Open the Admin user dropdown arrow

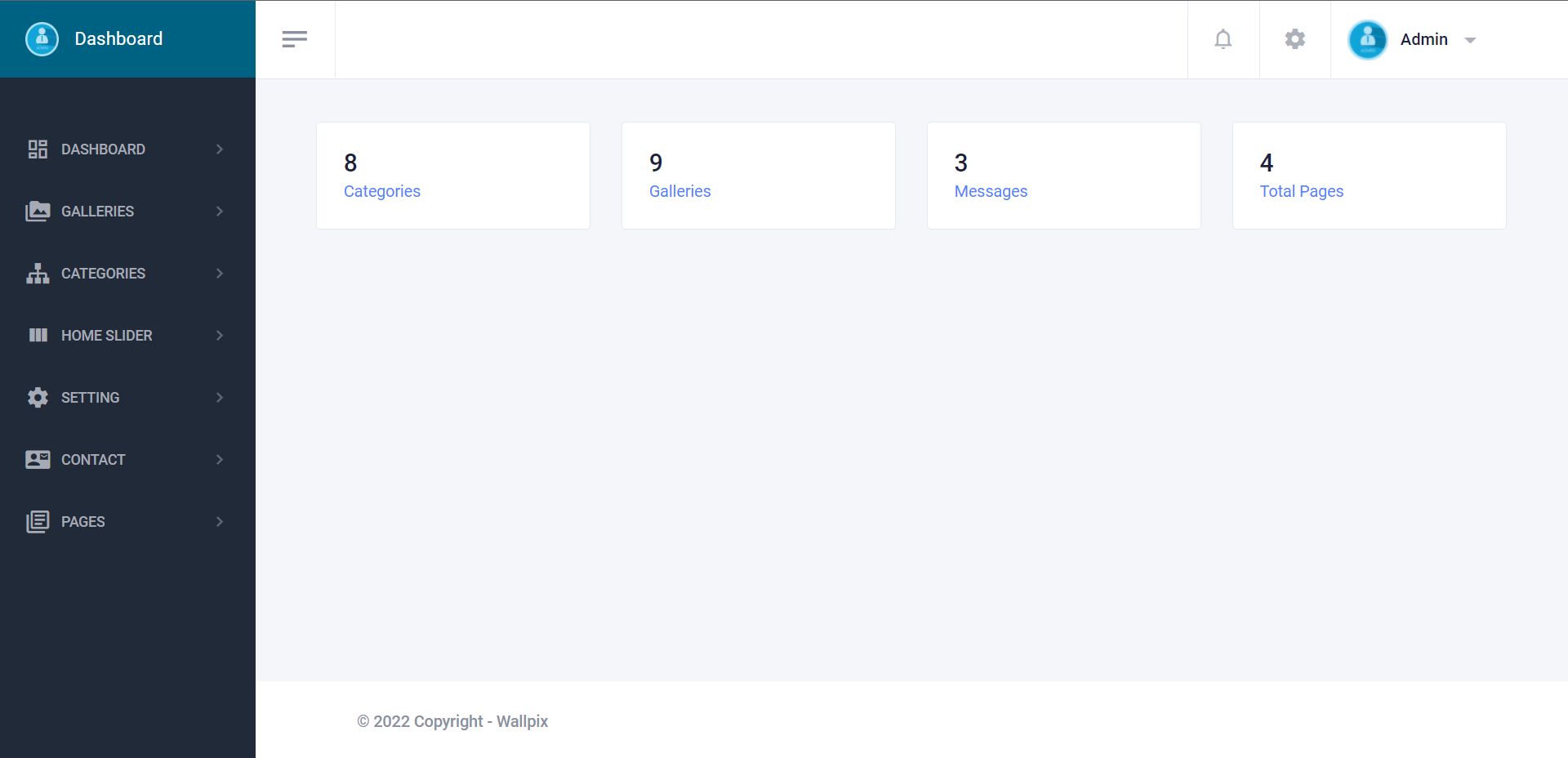tap(1470, 40)
